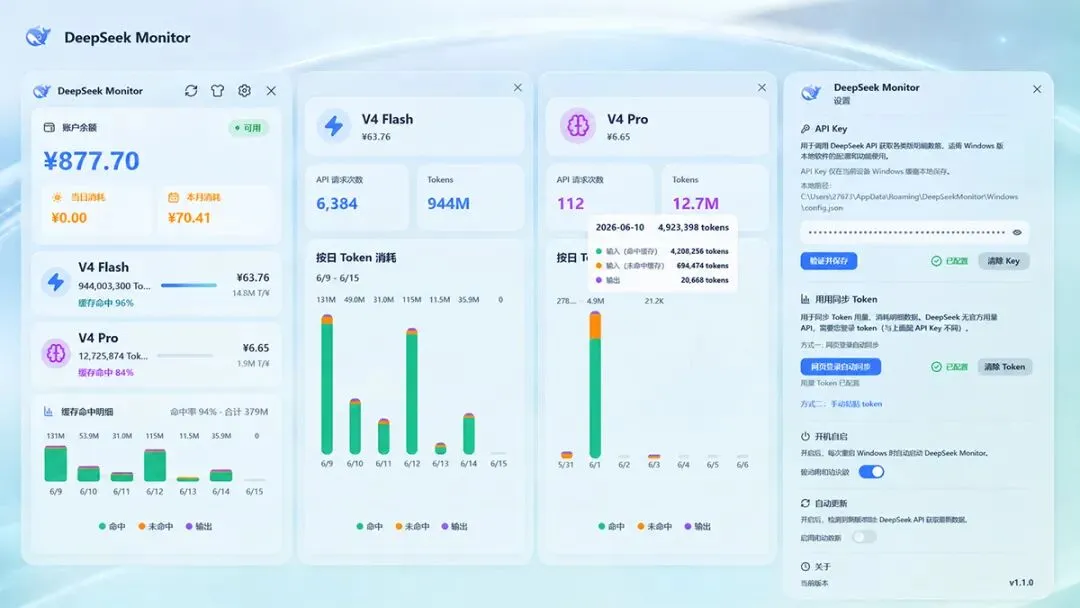
Task: Click the ¥70.41 monthly consumption value
Action: [189, 218]
